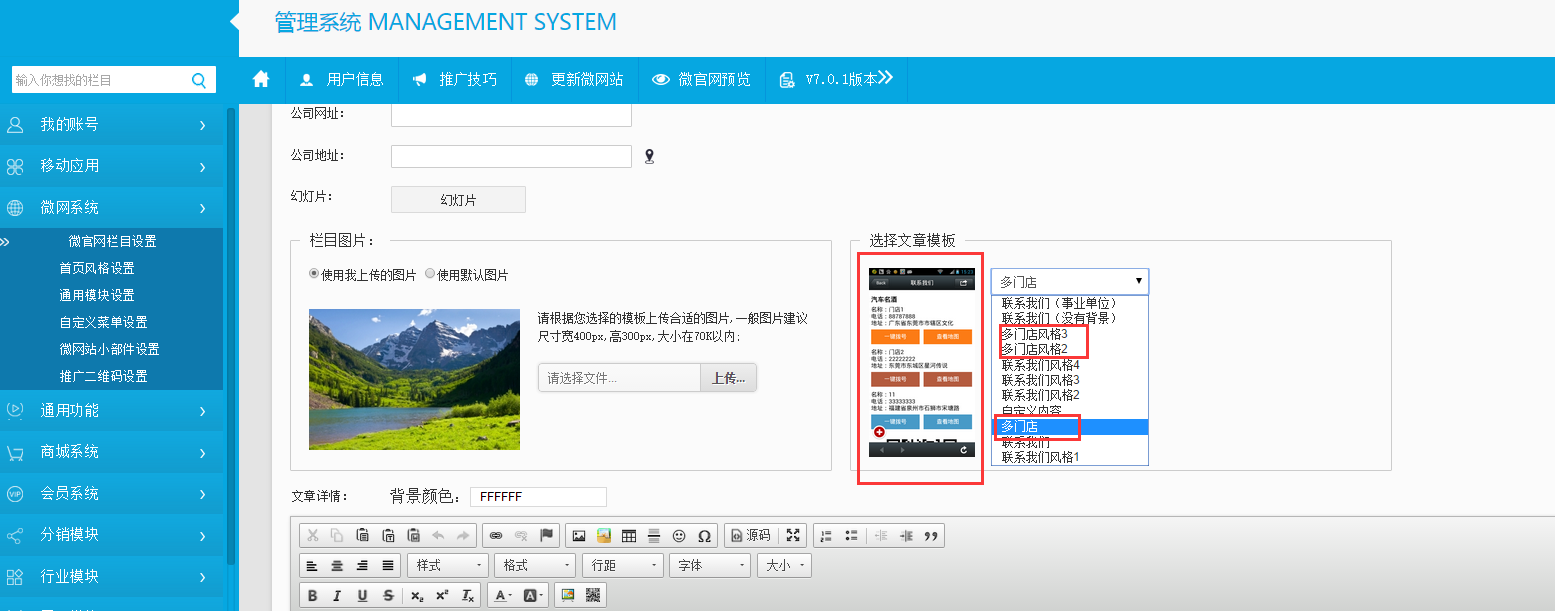Maximize the editor with fullscreen icon

click(793, 536)
